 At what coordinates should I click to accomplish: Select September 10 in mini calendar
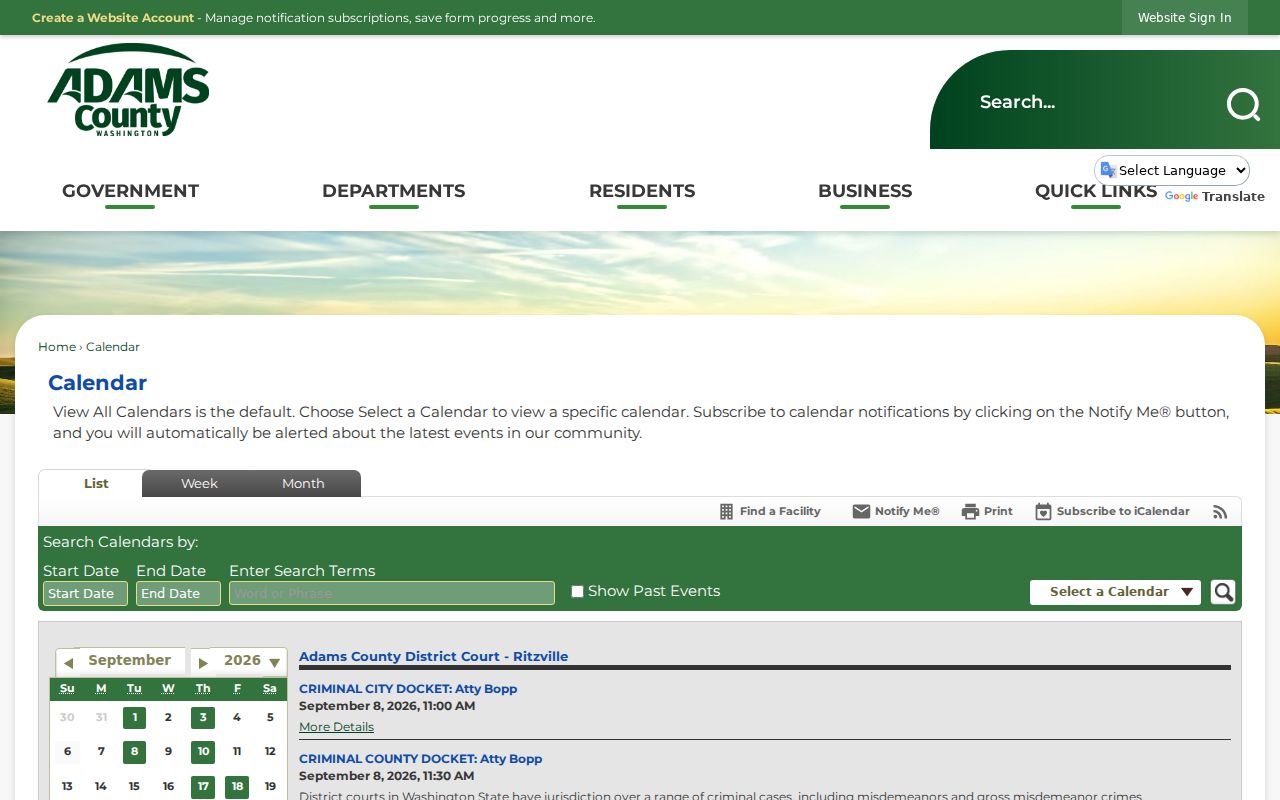203,752
